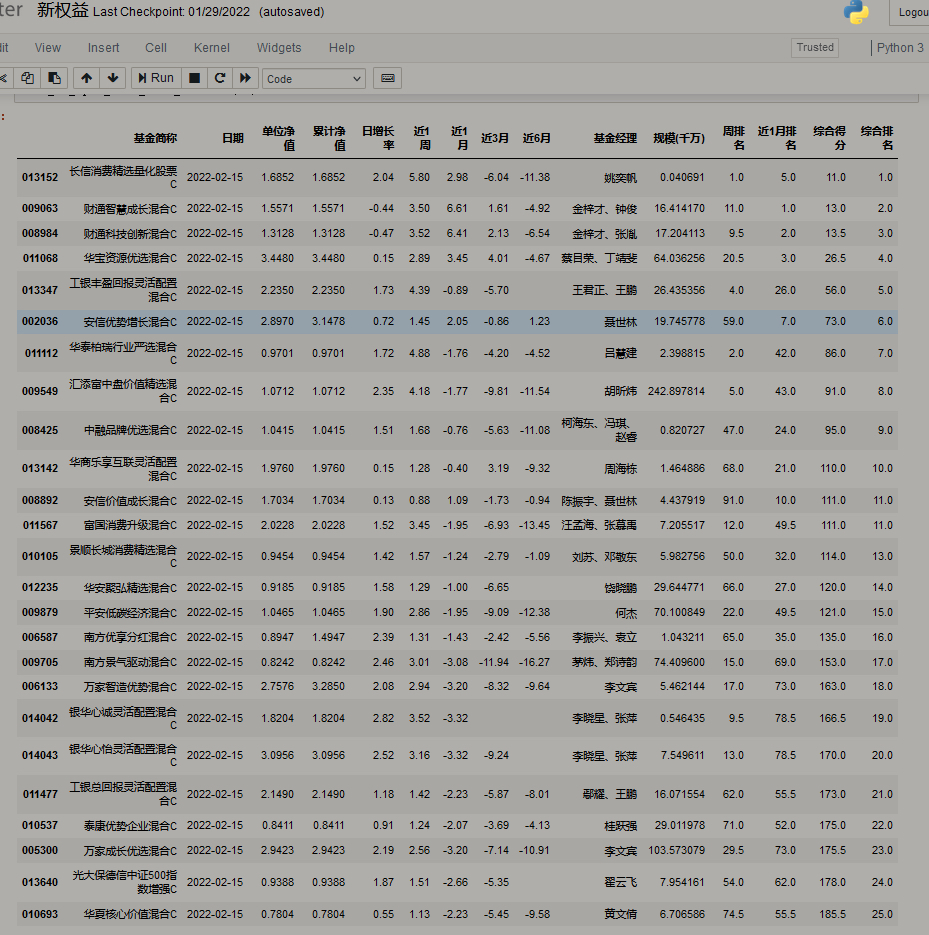
Task: Open the Insert menu
Action: [x=103, y=47]
